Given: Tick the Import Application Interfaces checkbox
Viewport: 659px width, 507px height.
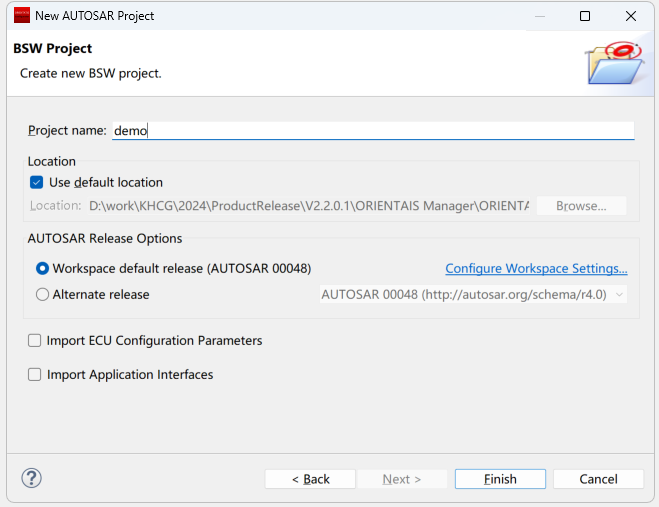Looking at the screenshot, I should tap(36, 375).
